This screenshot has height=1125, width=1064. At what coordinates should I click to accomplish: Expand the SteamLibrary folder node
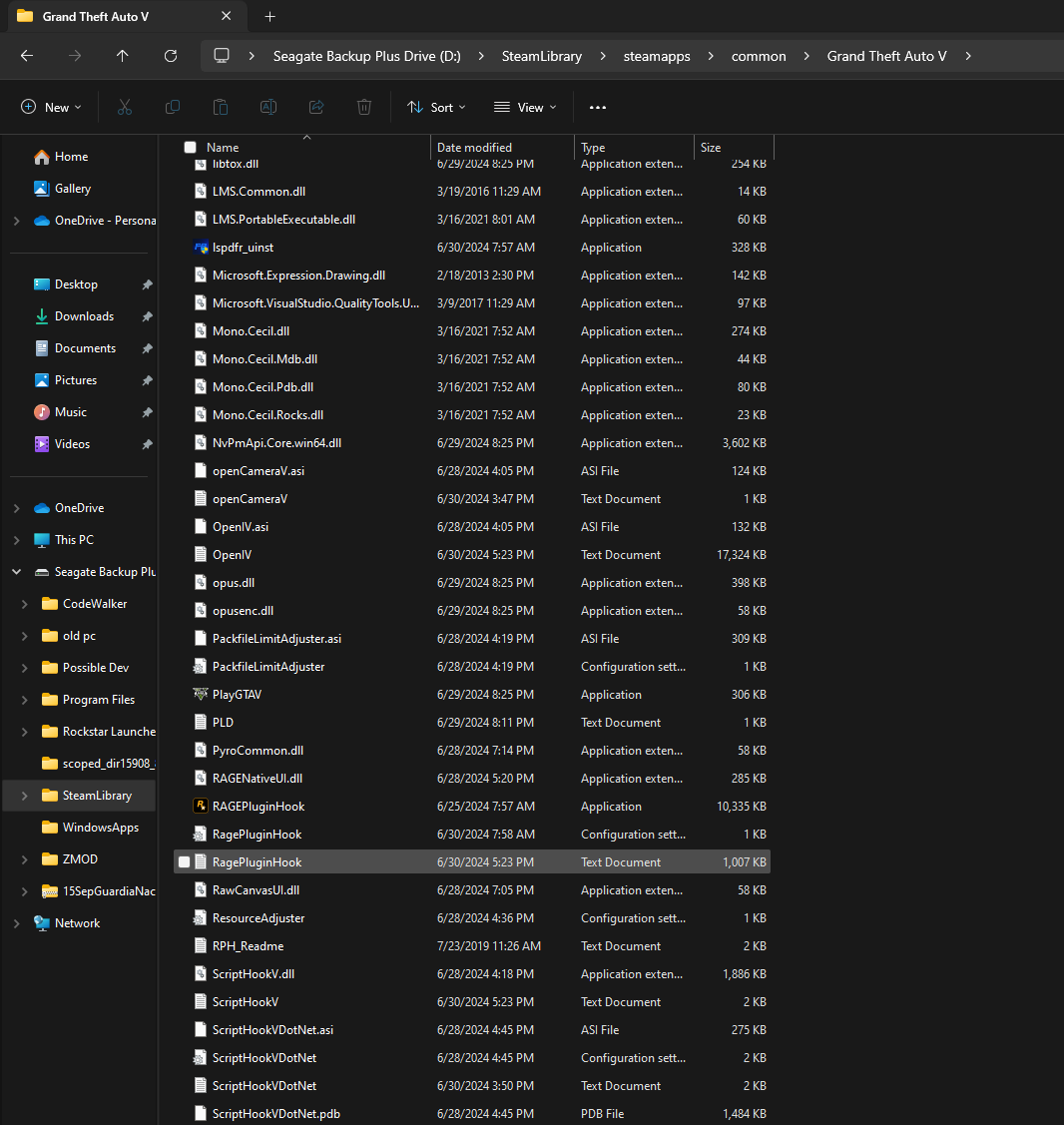coord(24,796)
